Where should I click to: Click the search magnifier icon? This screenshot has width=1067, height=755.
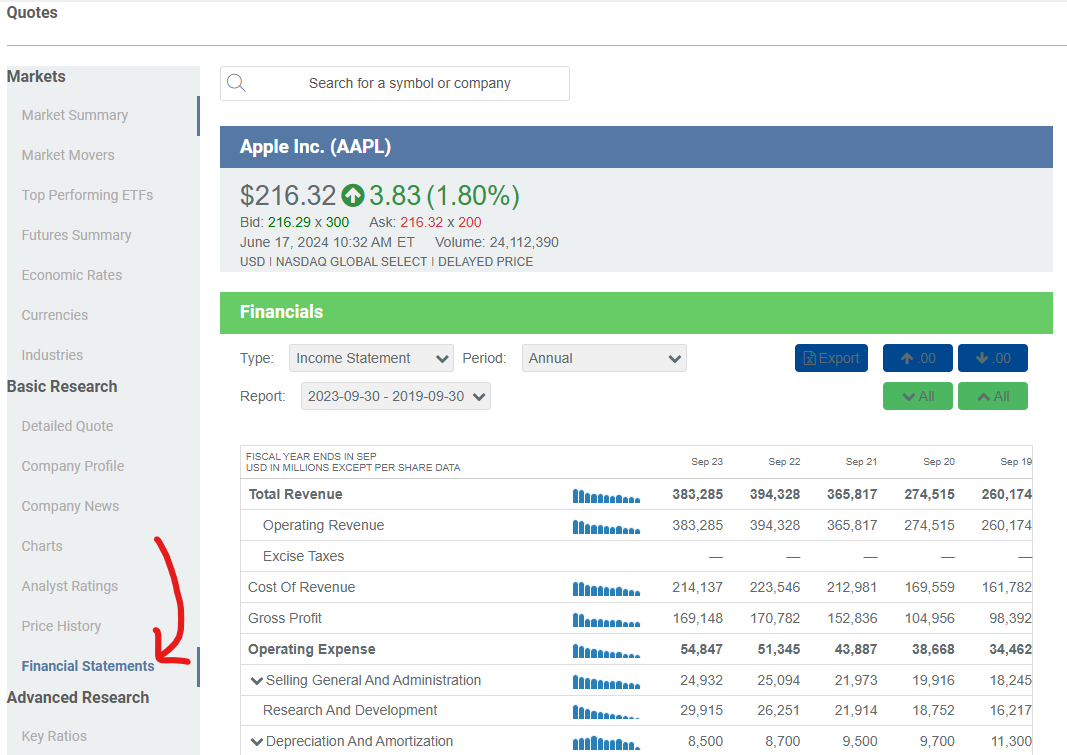[236, 83]
